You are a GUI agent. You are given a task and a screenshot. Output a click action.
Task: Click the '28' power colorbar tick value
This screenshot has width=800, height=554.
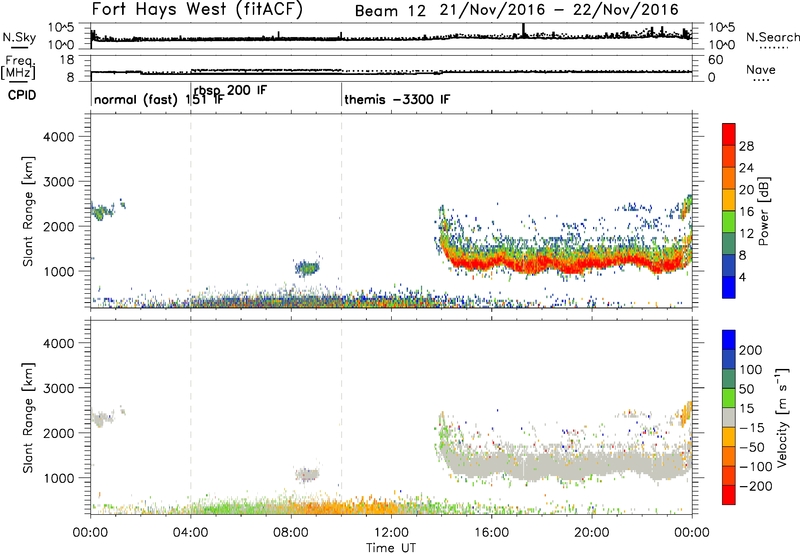point(746,146)
